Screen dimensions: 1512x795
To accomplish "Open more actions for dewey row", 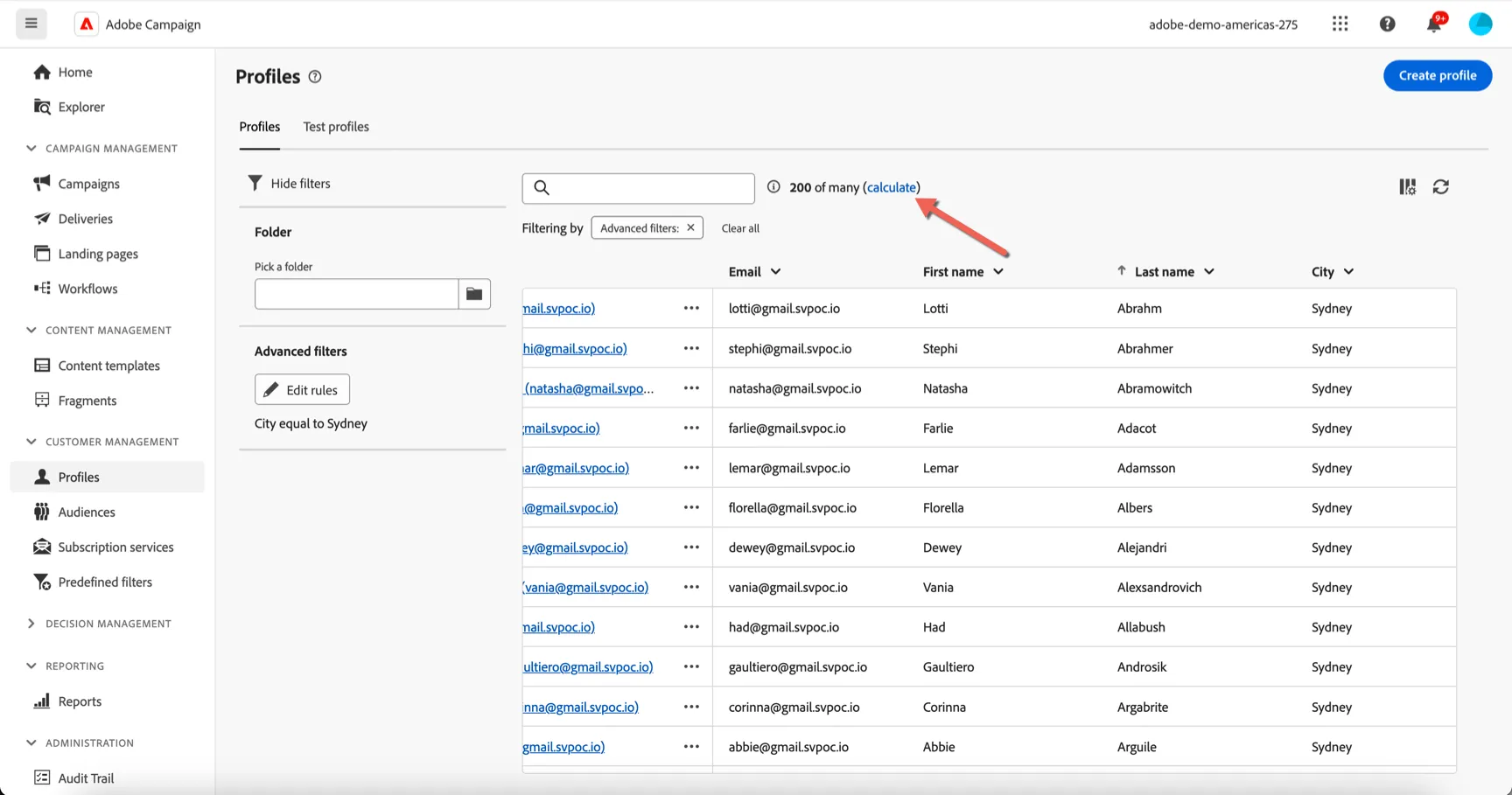I will (x=691, y=547).
